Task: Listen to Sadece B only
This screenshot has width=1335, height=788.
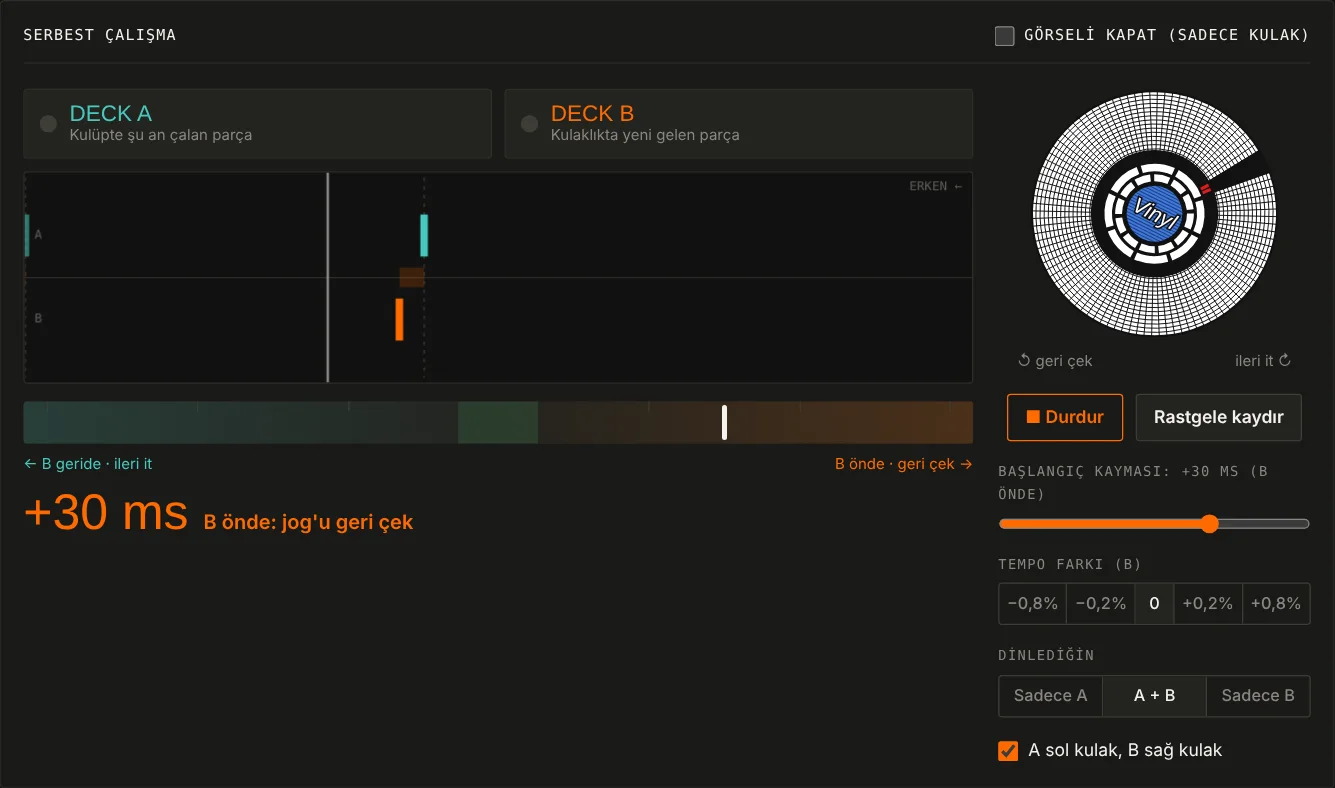Action: click(1258, 696)
